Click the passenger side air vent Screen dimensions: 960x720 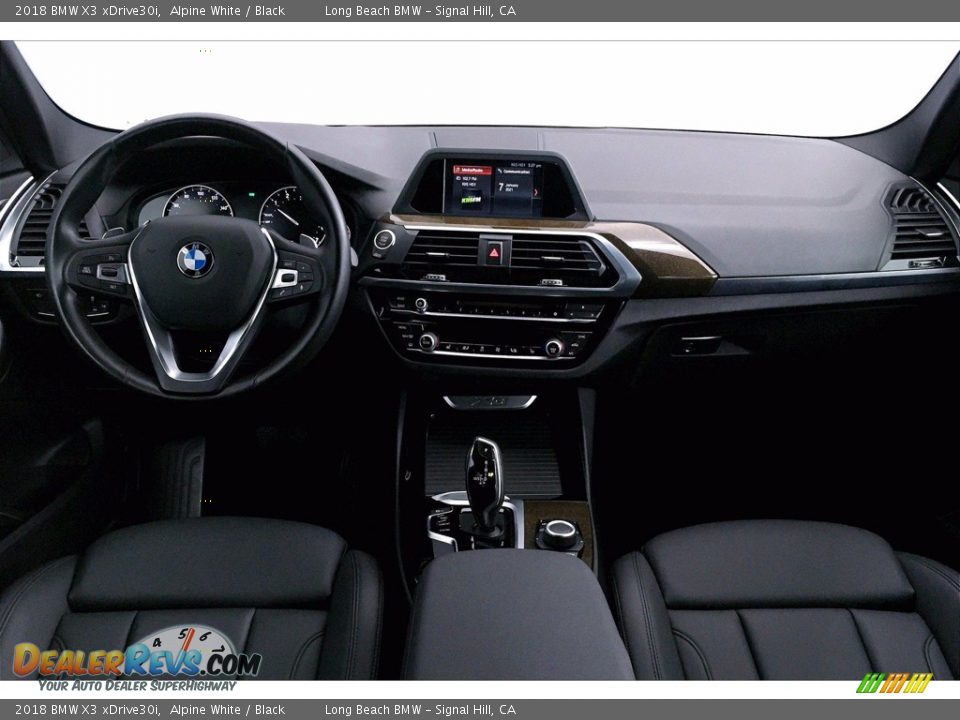tap(920, 228)
